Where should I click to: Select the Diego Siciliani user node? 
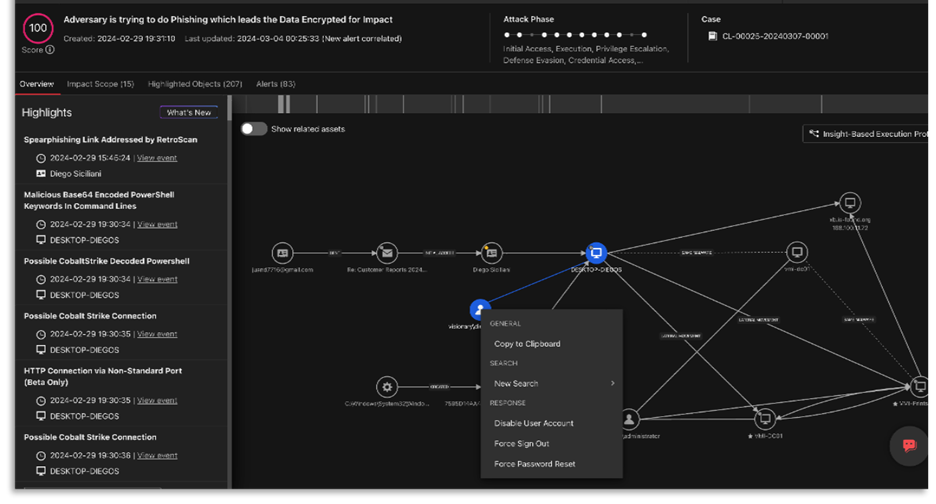pyautogui.click(x=491, y=253)
